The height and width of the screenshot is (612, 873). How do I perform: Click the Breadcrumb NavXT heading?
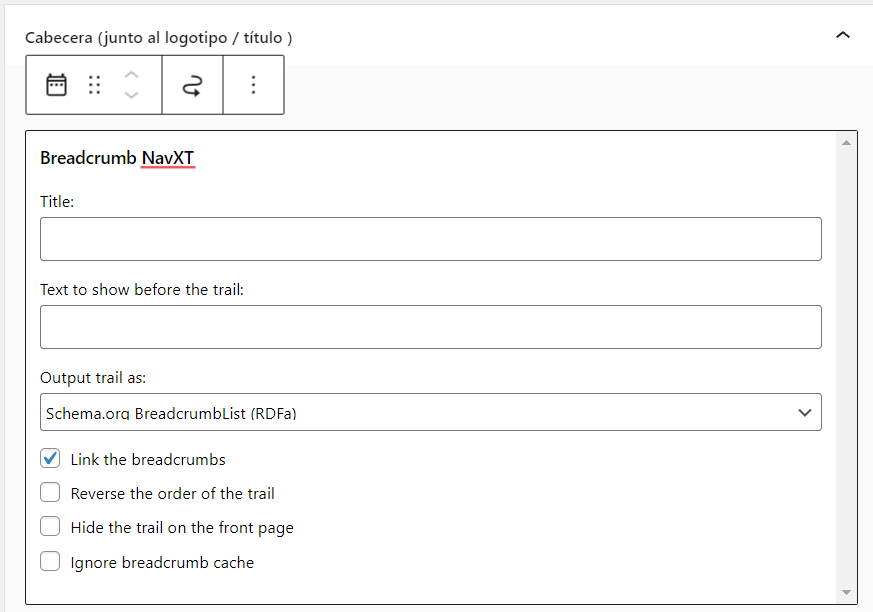tap(117, 158)
